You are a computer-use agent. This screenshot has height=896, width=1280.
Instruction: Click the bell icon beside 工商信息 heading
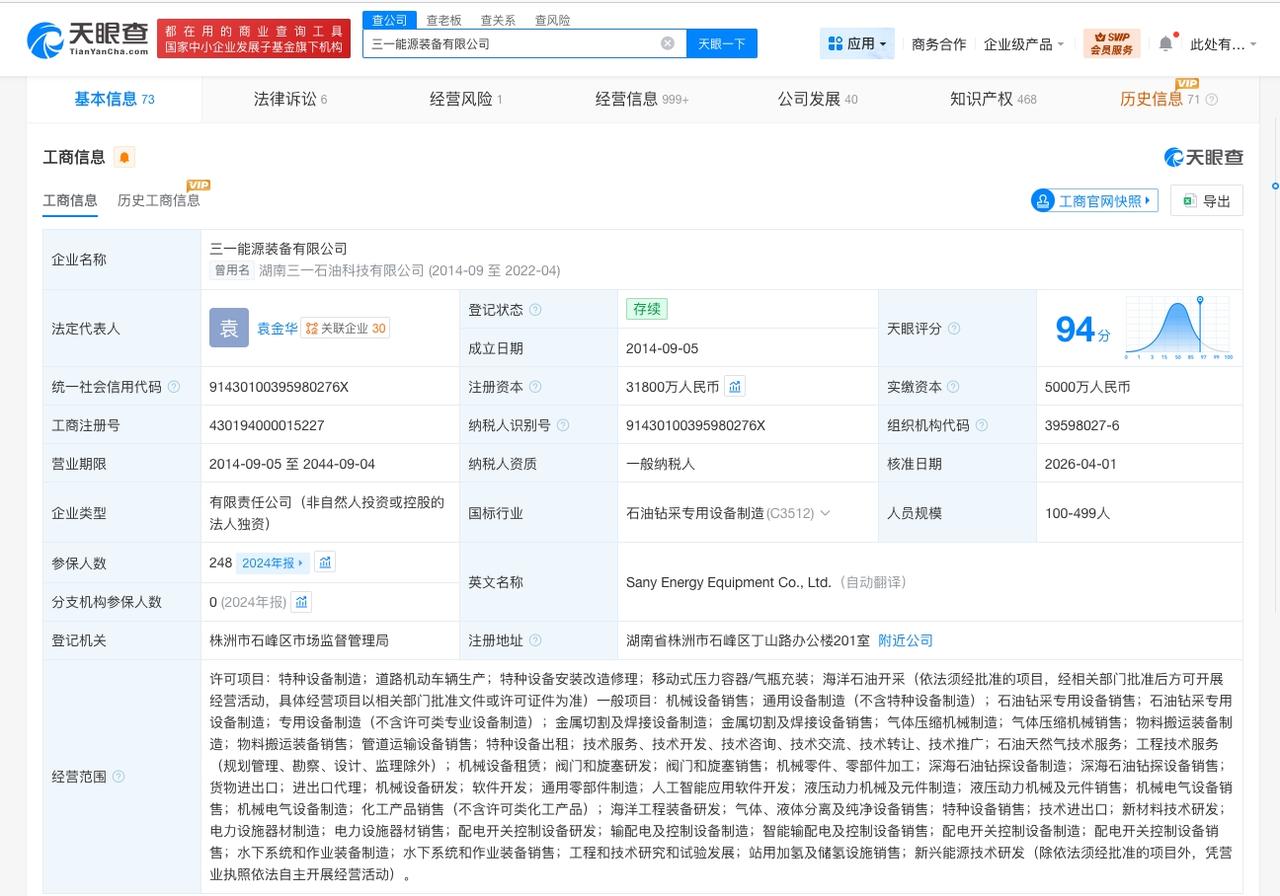click(x=125, y=157)
